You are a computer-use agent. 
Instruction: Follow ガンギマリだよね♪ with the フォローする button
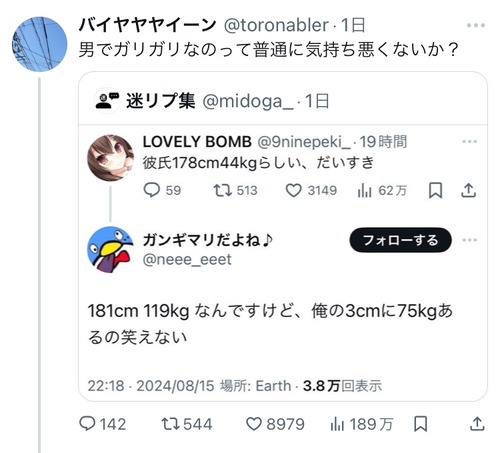pos(400,240)
